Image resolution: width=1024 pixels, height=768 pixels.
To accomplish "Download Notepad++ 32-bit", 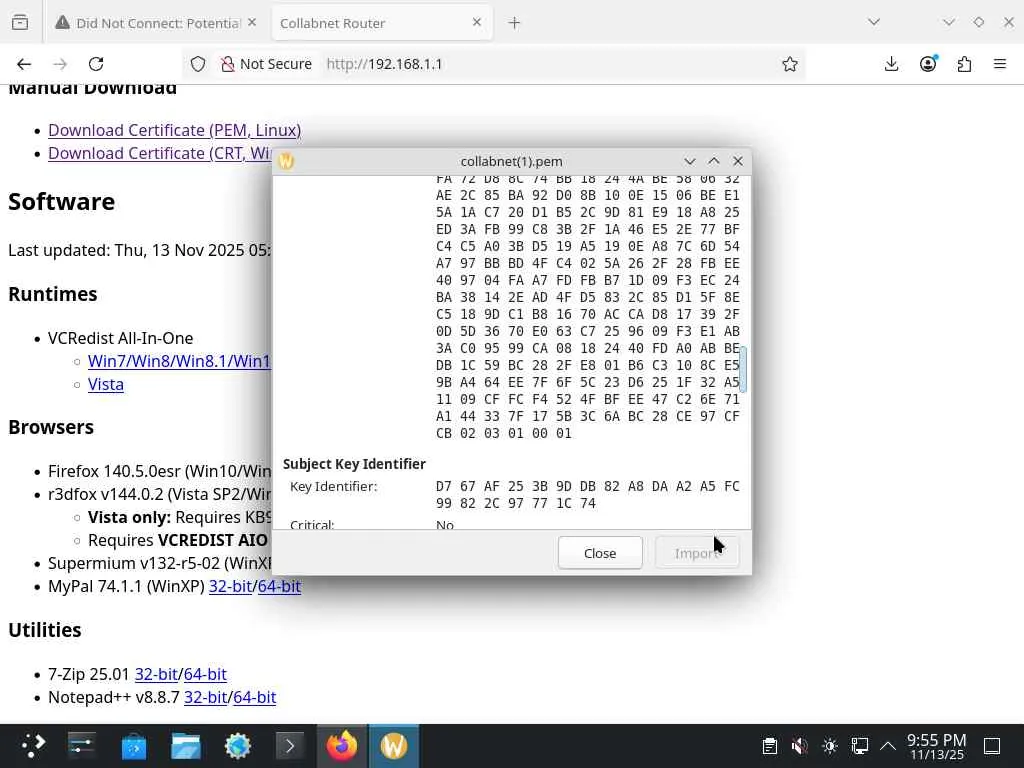I will click(205, 697).
